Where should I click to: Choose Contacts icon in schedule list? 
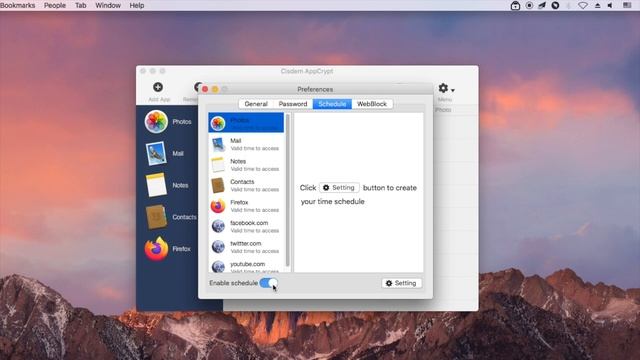click(x=218, y=185)
